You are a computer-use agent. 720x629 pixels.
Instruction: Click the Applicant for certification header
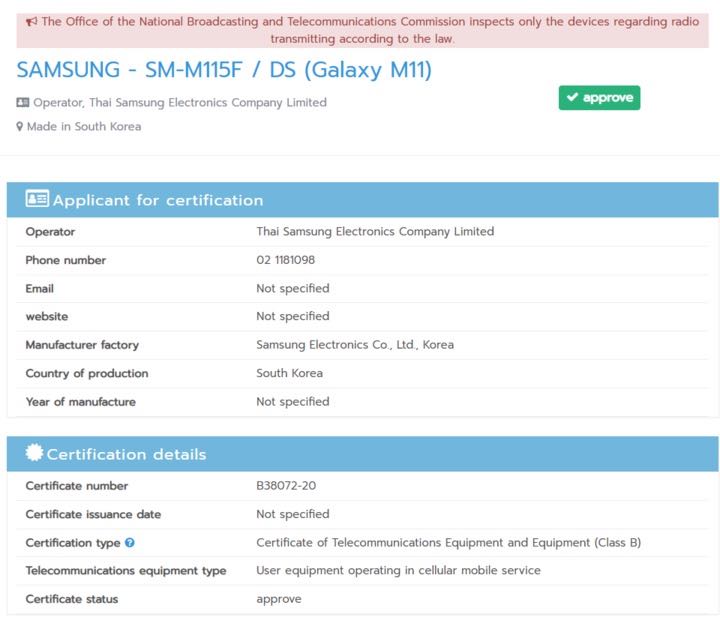[362, 200]
